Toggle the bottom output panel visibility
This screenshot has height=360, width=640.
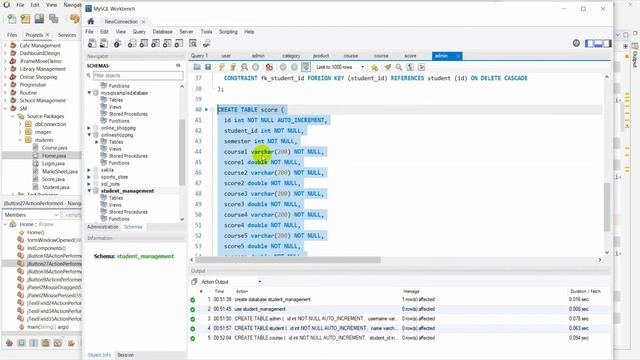598,43
